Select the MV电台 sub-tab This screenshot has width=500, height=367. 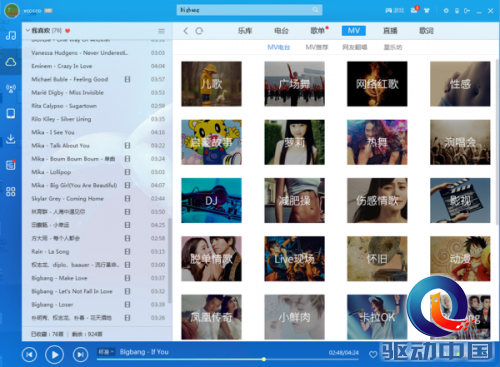pyautogui.click(x=279, y=47)
